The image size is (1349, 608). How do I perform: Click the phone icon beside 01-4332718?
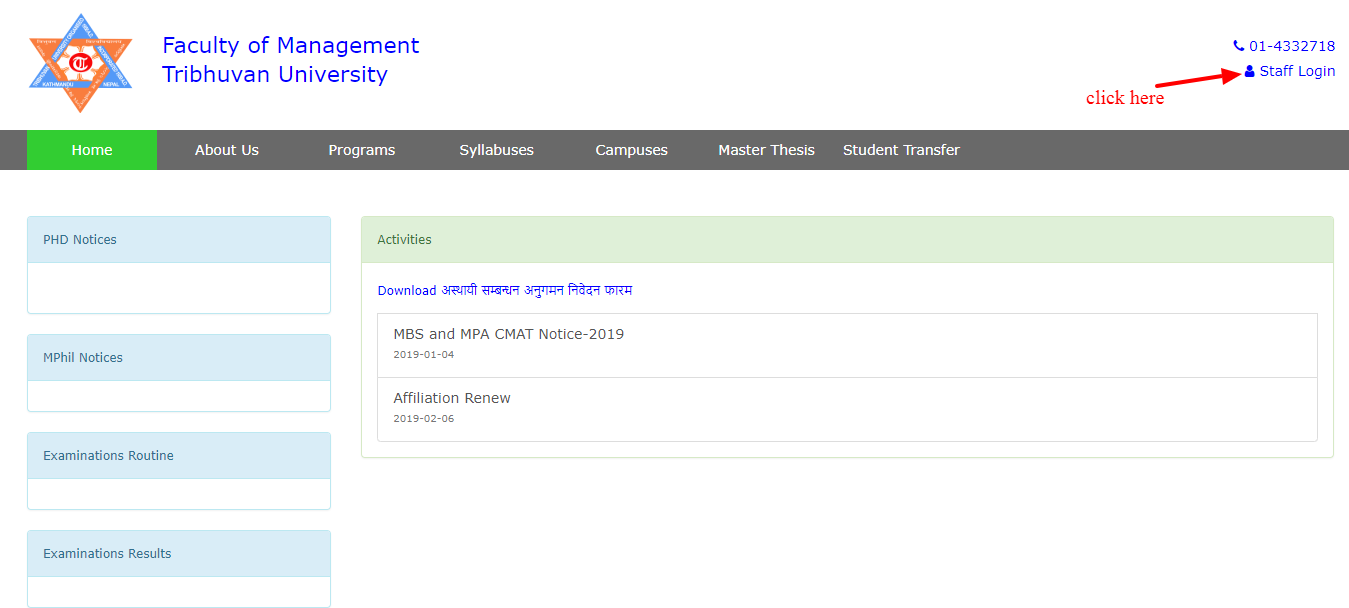tap(1237, 45)
